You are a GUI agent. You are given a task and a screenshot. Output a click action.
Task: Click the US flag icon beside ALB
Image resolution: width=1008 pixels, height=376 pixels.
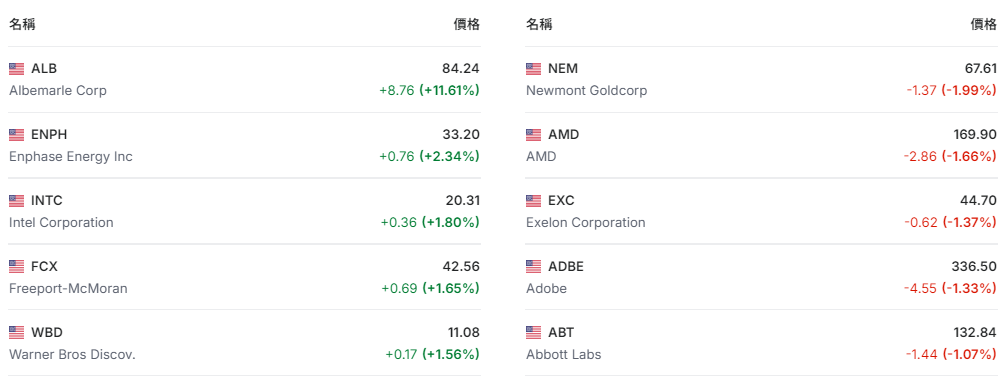pyautogui.click(x=17, y=69)
